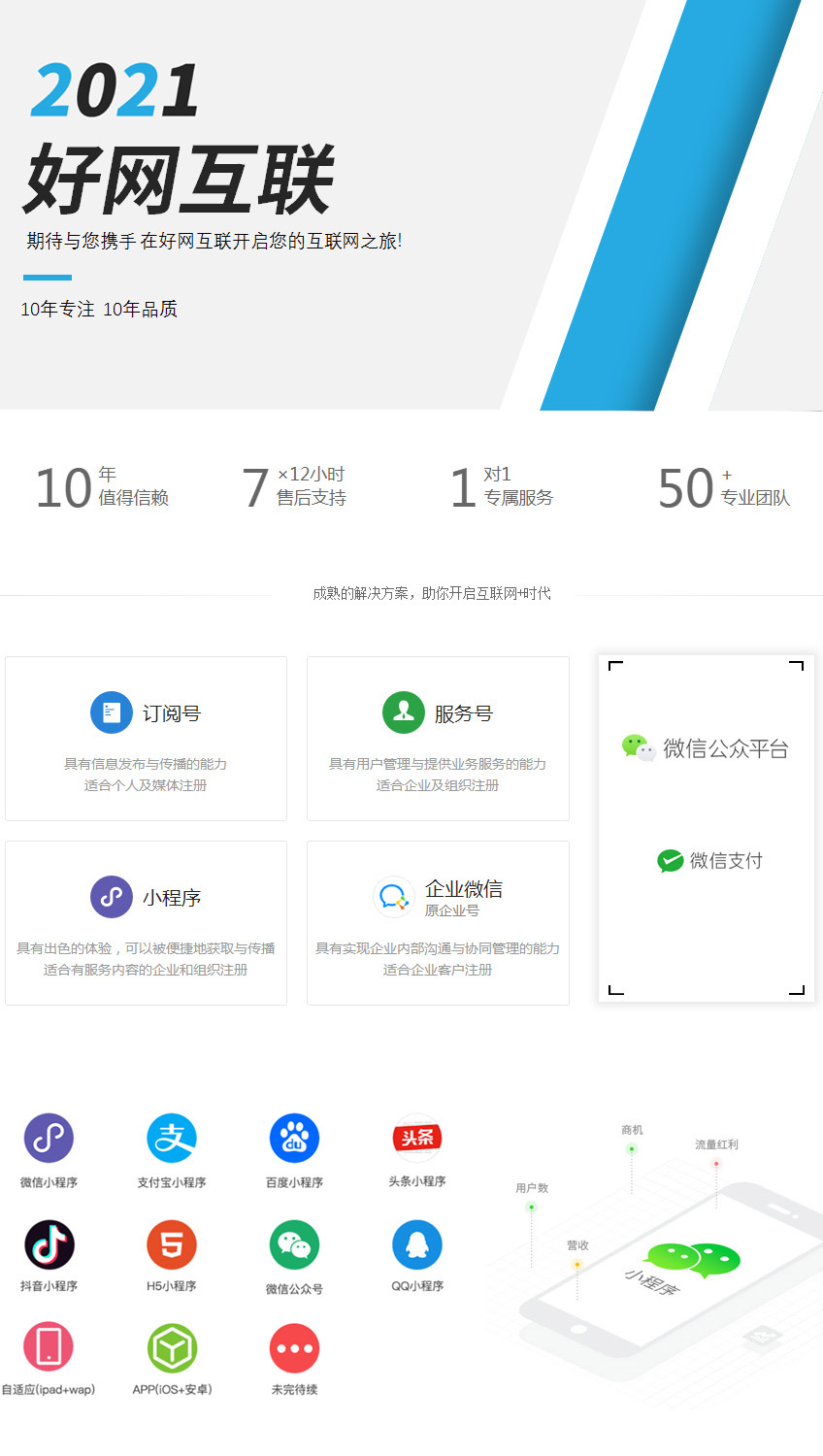This screenshot has width=823, height=1456.
Task: Select the 微信公众号 green icon
Action: [294, 1244]
